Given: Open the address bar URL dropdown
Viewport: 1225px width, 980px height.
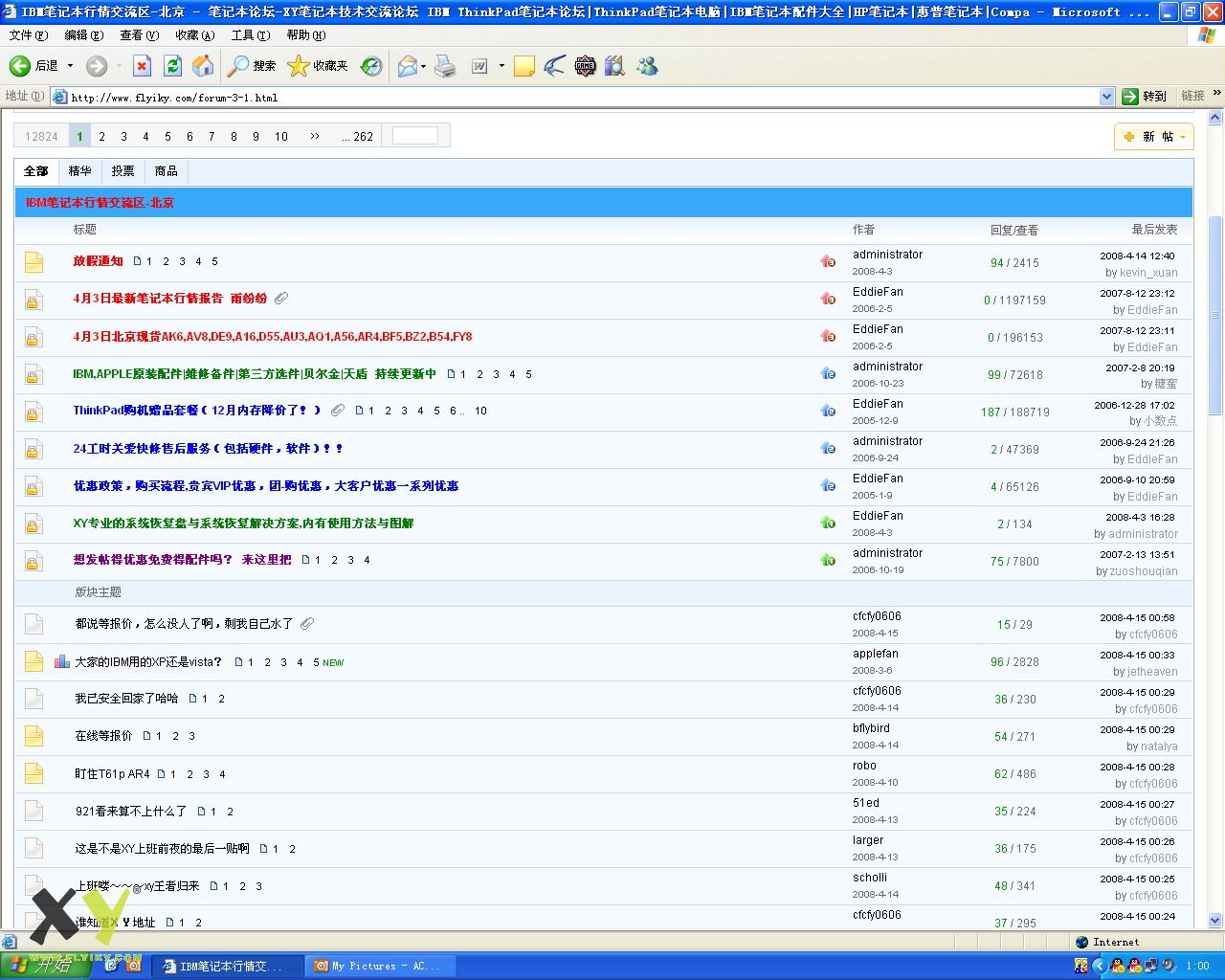Looking at the screenshot, I should (1107, 97).
